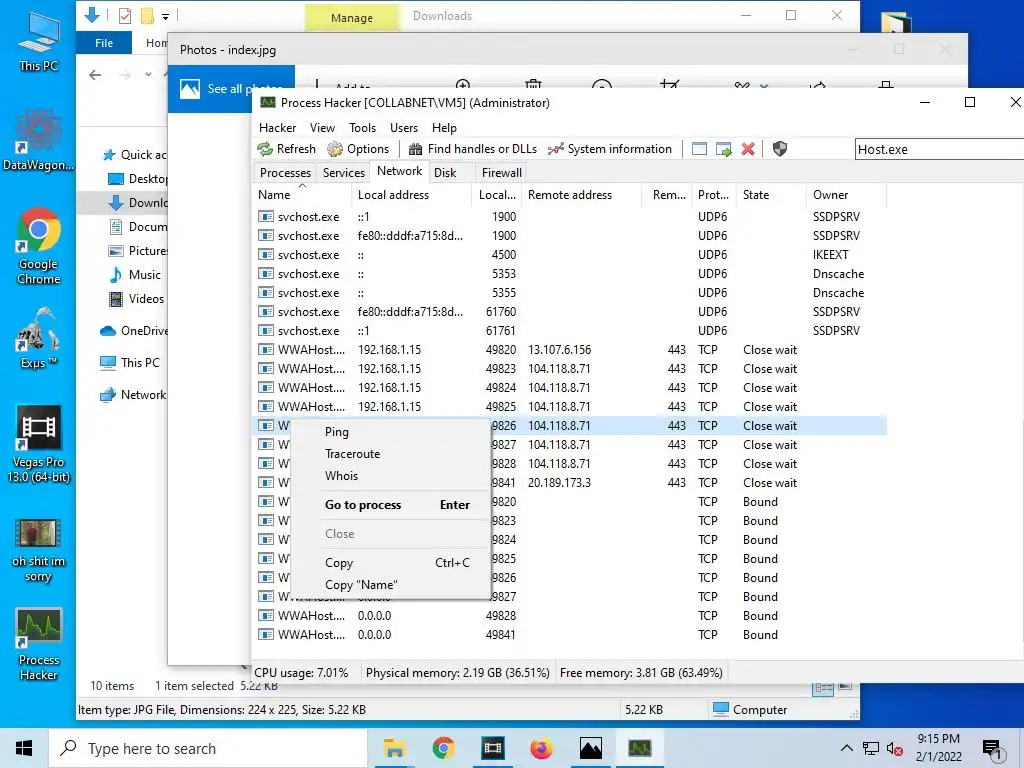Image resolution: width=1024 pixels, height=768 pixels.
Task: Click Physical memory in the status bar
Action: (457, 673)
